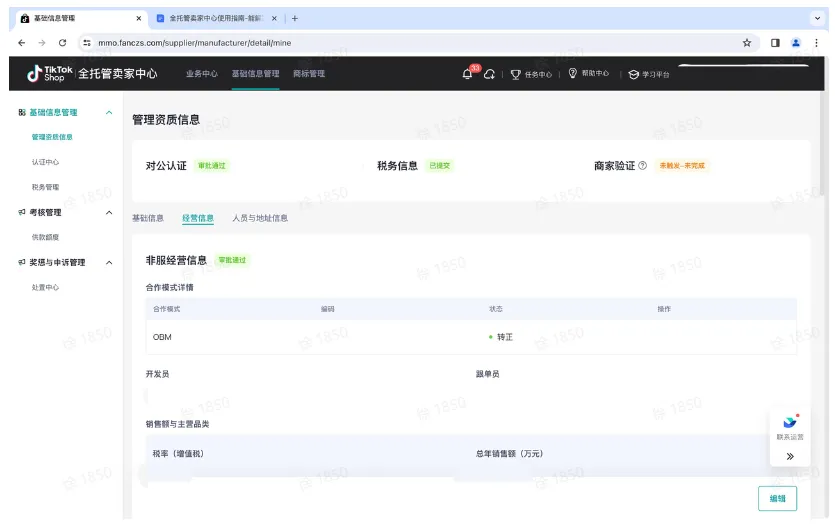Click the 编辑 button

tap(777, 499)
